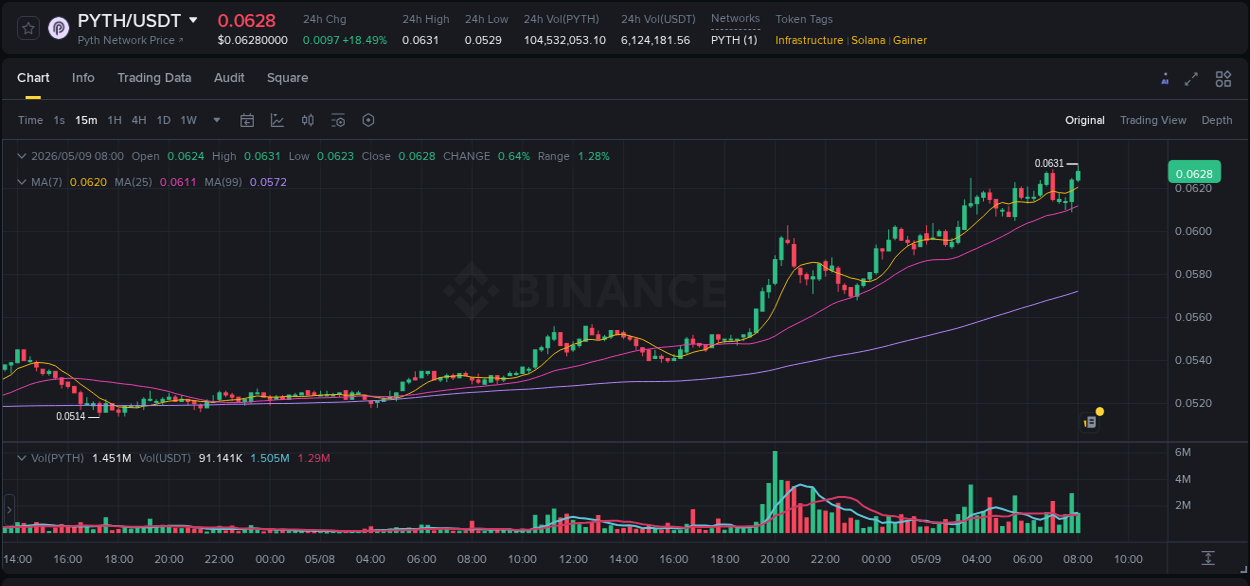Click the Networks label

pyautogui.click(x=735, y=18)
